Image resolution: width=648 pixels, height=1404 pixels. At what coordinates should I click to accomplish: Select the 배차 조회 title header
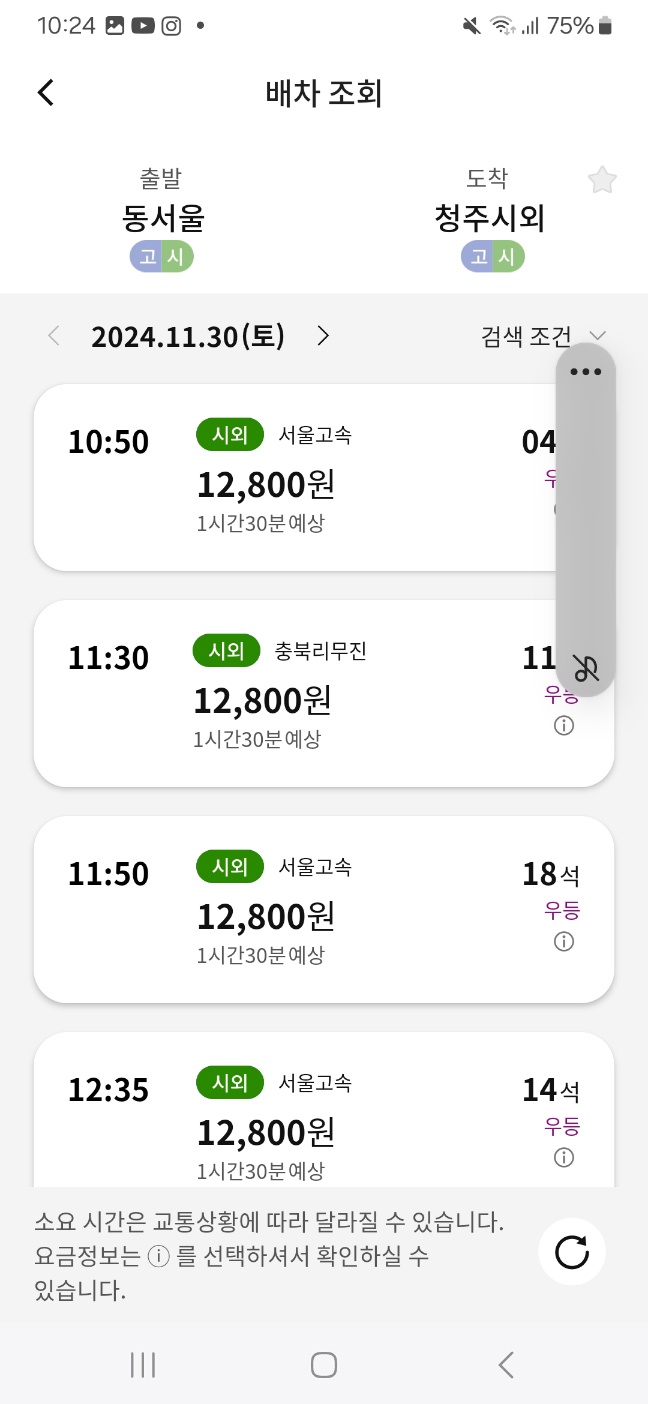pyautogui.click(x=323, y=92)
